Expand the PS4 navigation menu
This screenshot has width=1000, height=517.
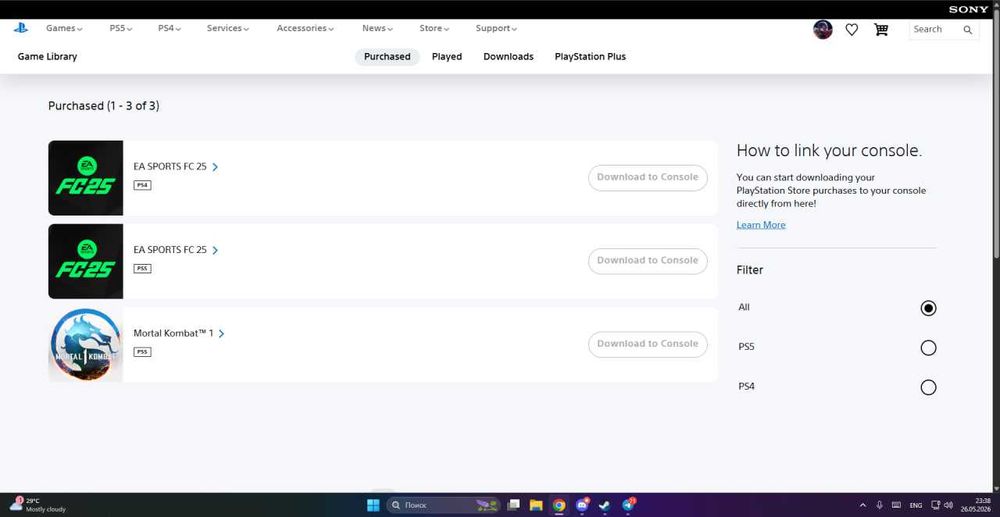tap(170, 29)
